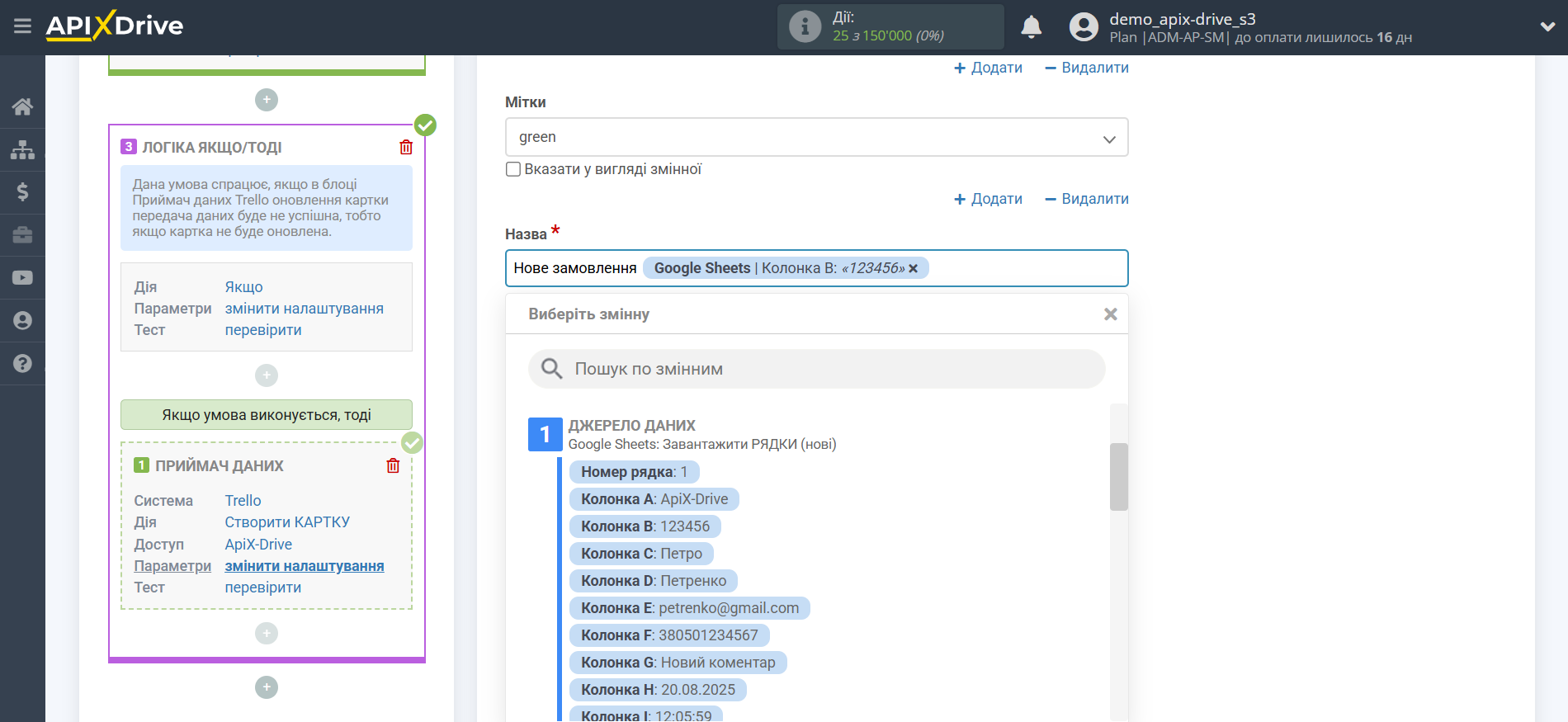Click the variable list scrollbar

click(1118, 477)
